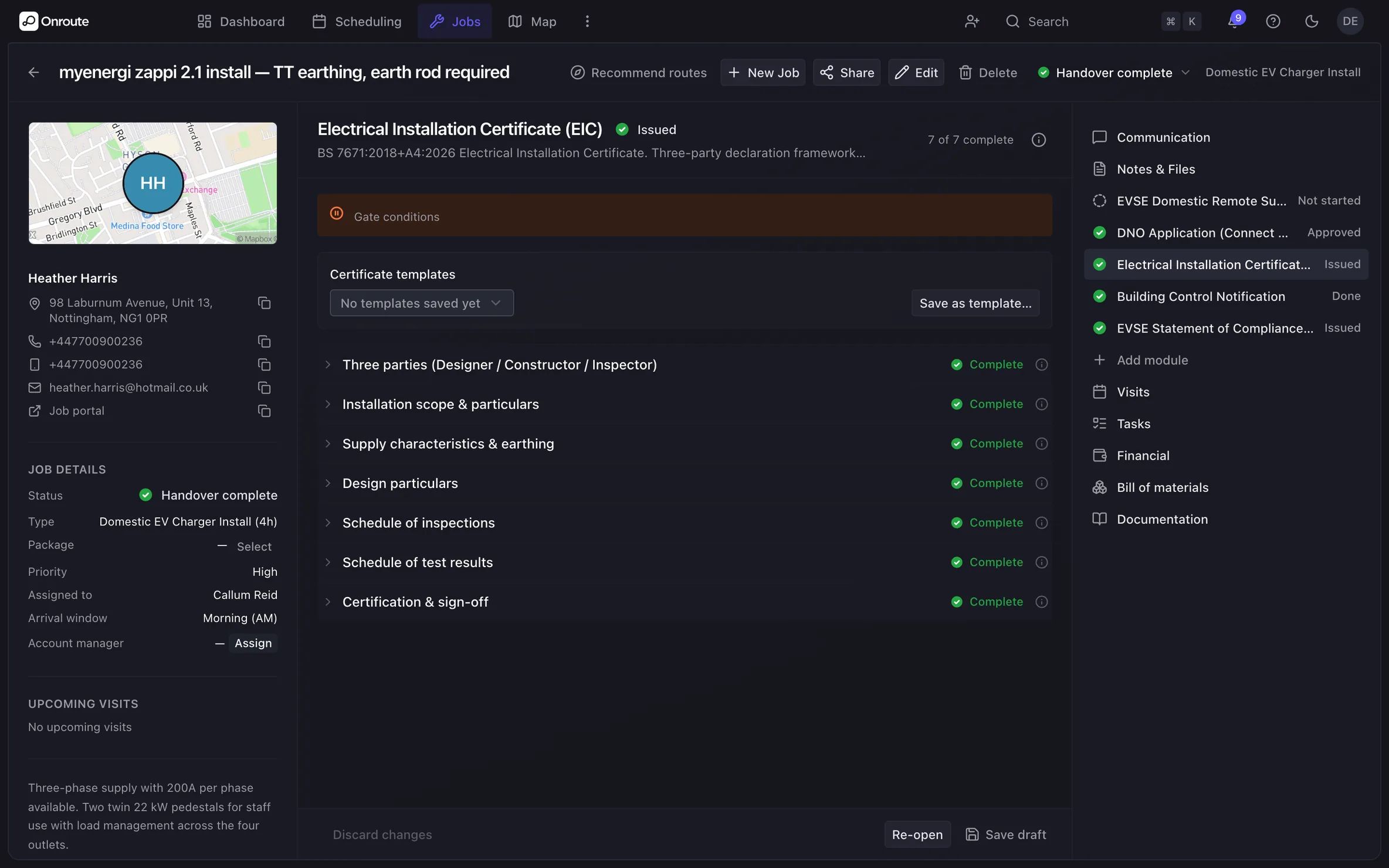This screenshot has width=1389, height=868.
Task: Open the Communication module
Action: click(x=1226, y=137)
